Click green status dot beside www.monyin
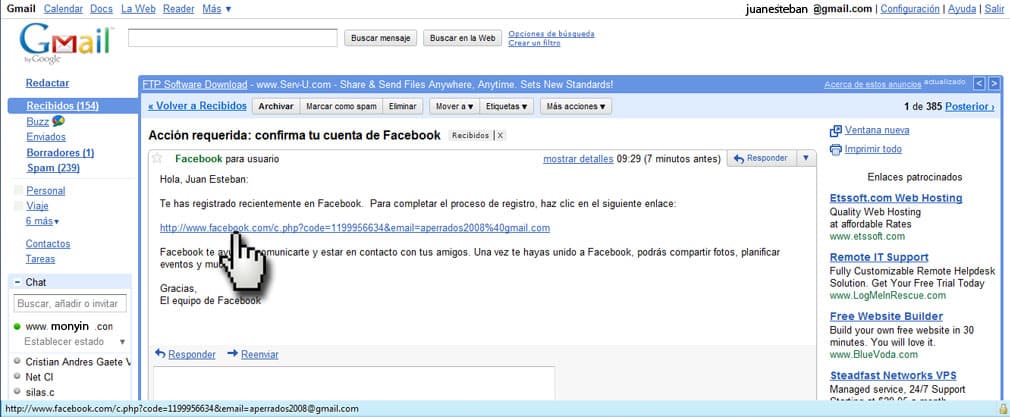 pos(17,327)
